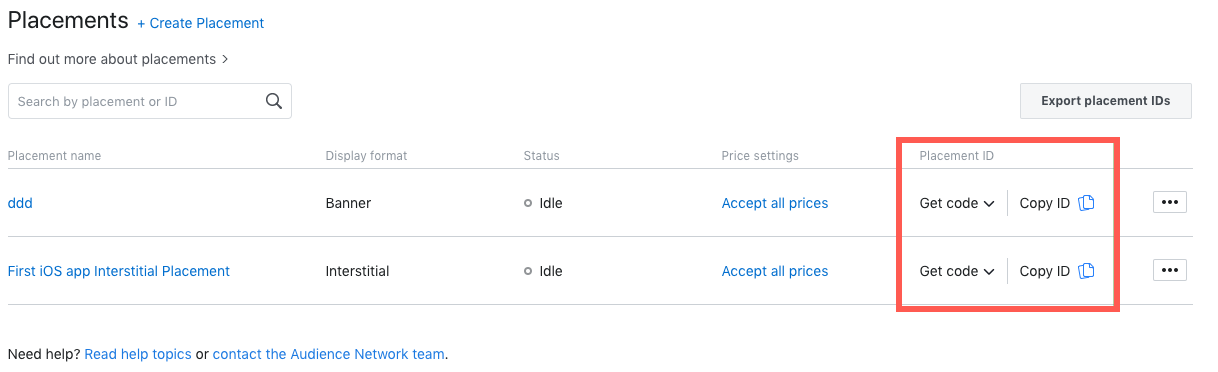Click the search magnifier icon

pos(273,101)
